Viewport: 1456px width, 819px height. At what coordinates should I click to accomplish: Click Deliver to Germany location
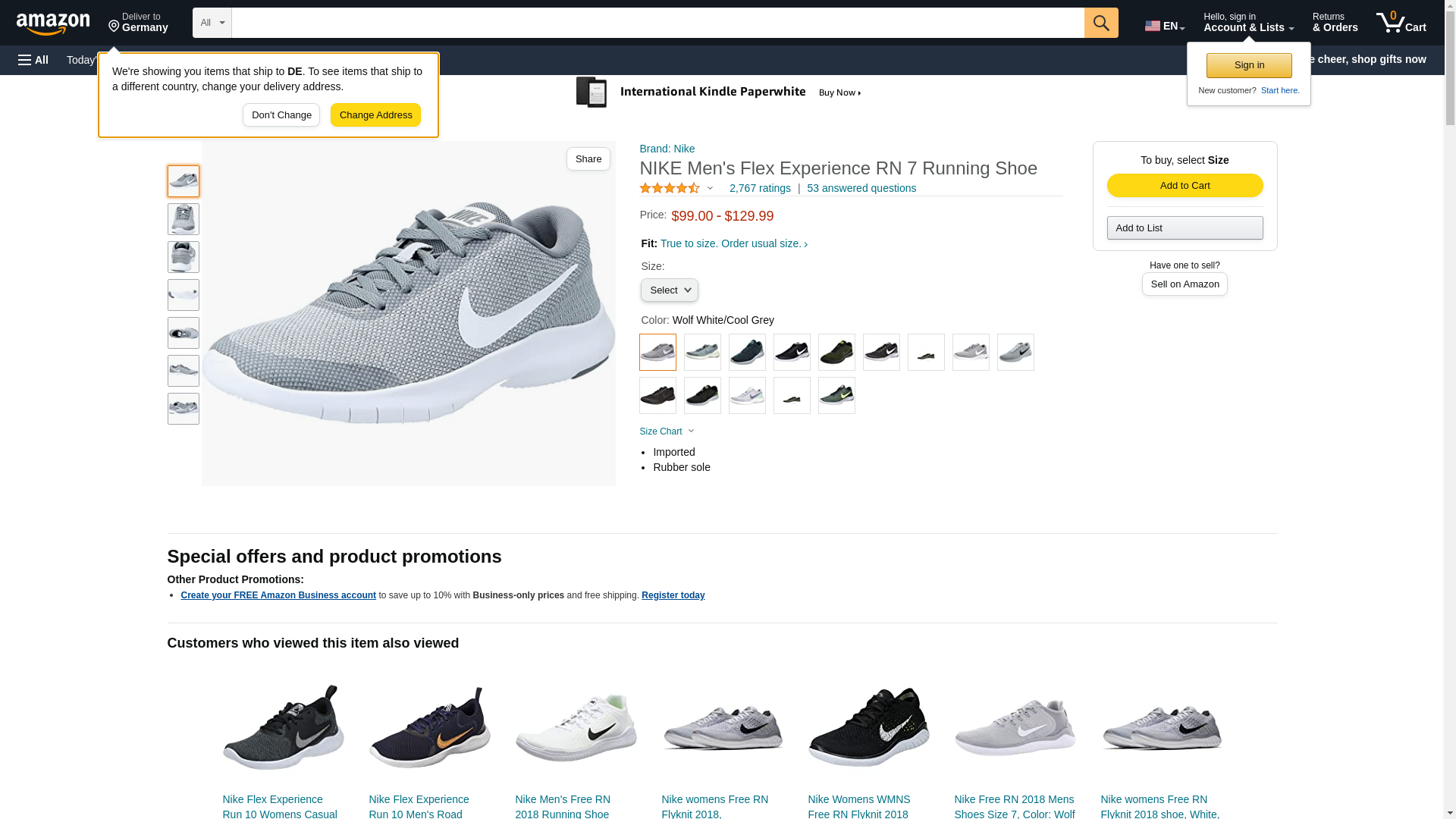[x=138, y=23]
